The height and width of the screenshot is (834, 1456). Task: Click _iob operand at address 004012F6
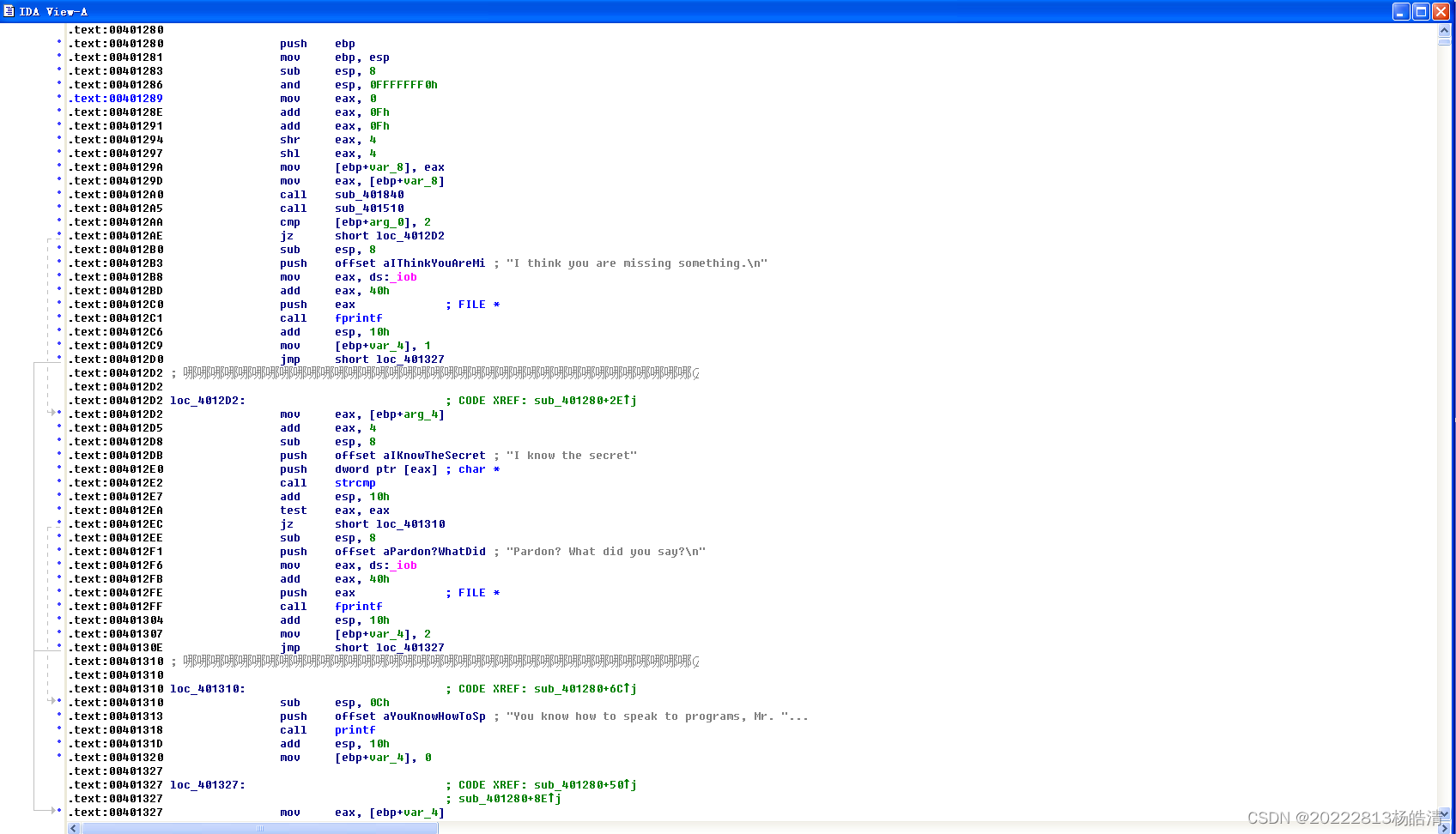pos(403,565)
